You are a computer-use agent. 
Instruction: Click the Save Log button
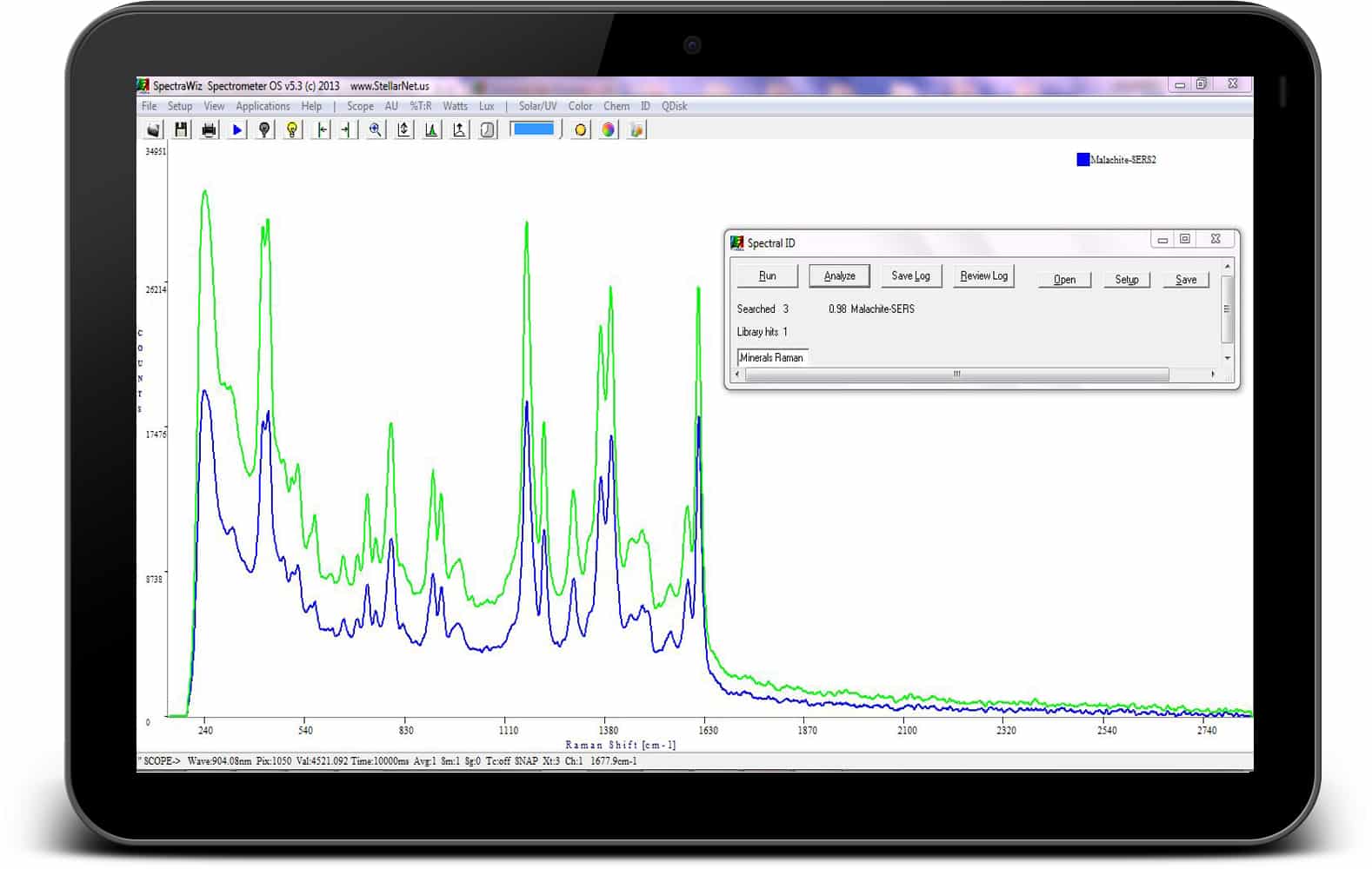pos(910,275)
